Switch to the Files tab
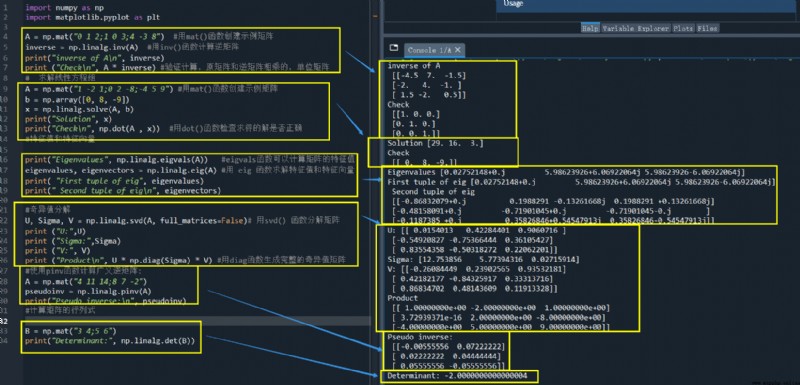This screenshot has height=385, width=800. click(x=707, y=29)
